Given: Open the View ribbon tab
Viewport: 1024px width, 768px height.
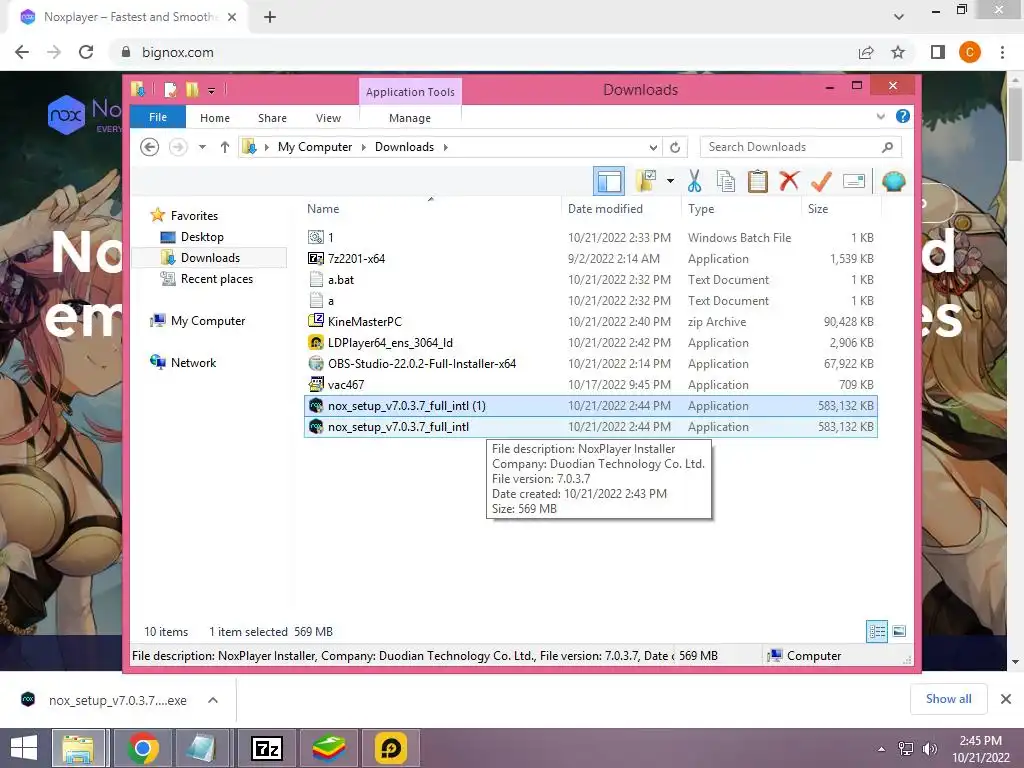Looking at the screenshot, I should pyautogui.click(x=328, y=118).
